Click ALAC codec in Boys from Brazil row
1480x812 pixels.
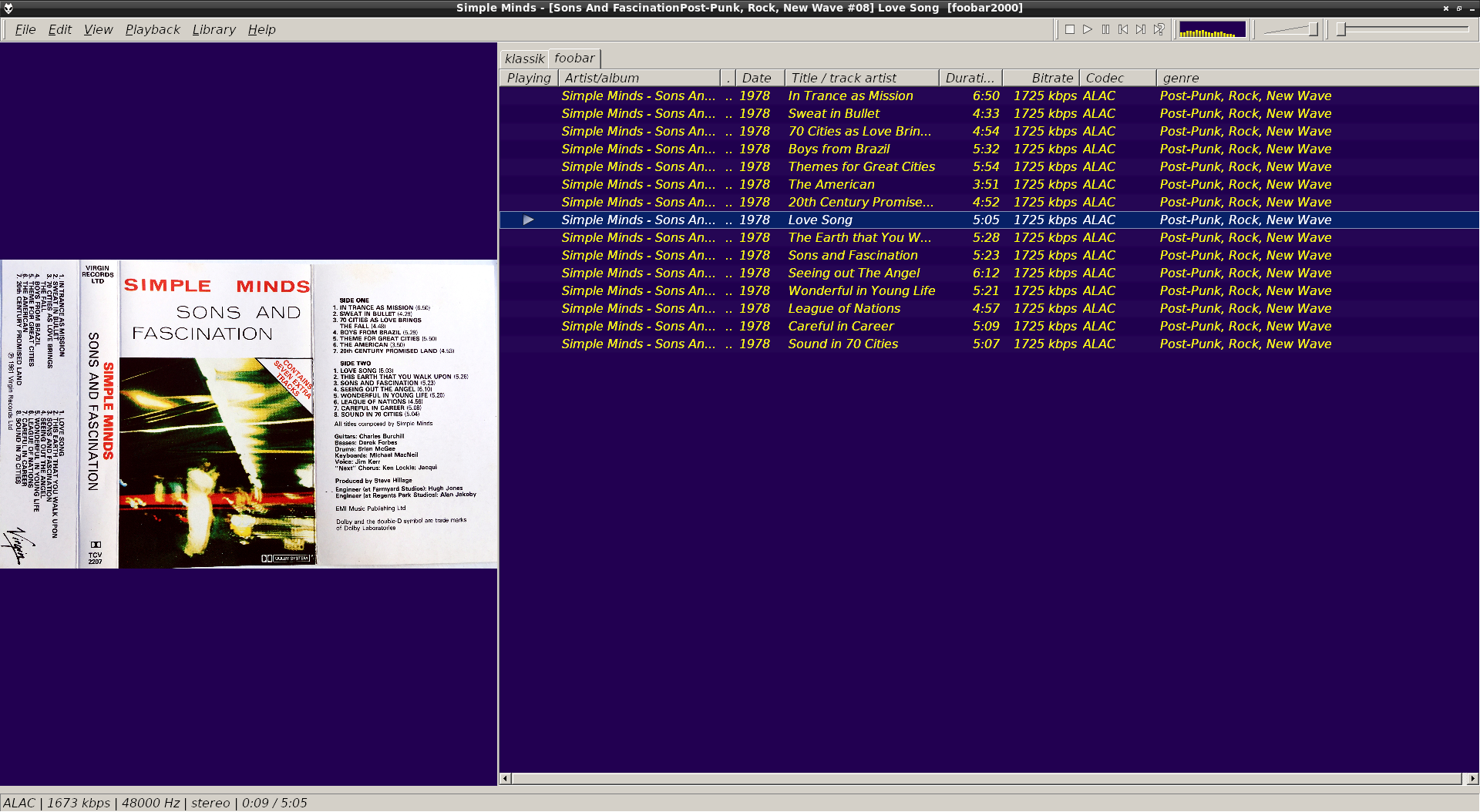[x=1098, y=149]
